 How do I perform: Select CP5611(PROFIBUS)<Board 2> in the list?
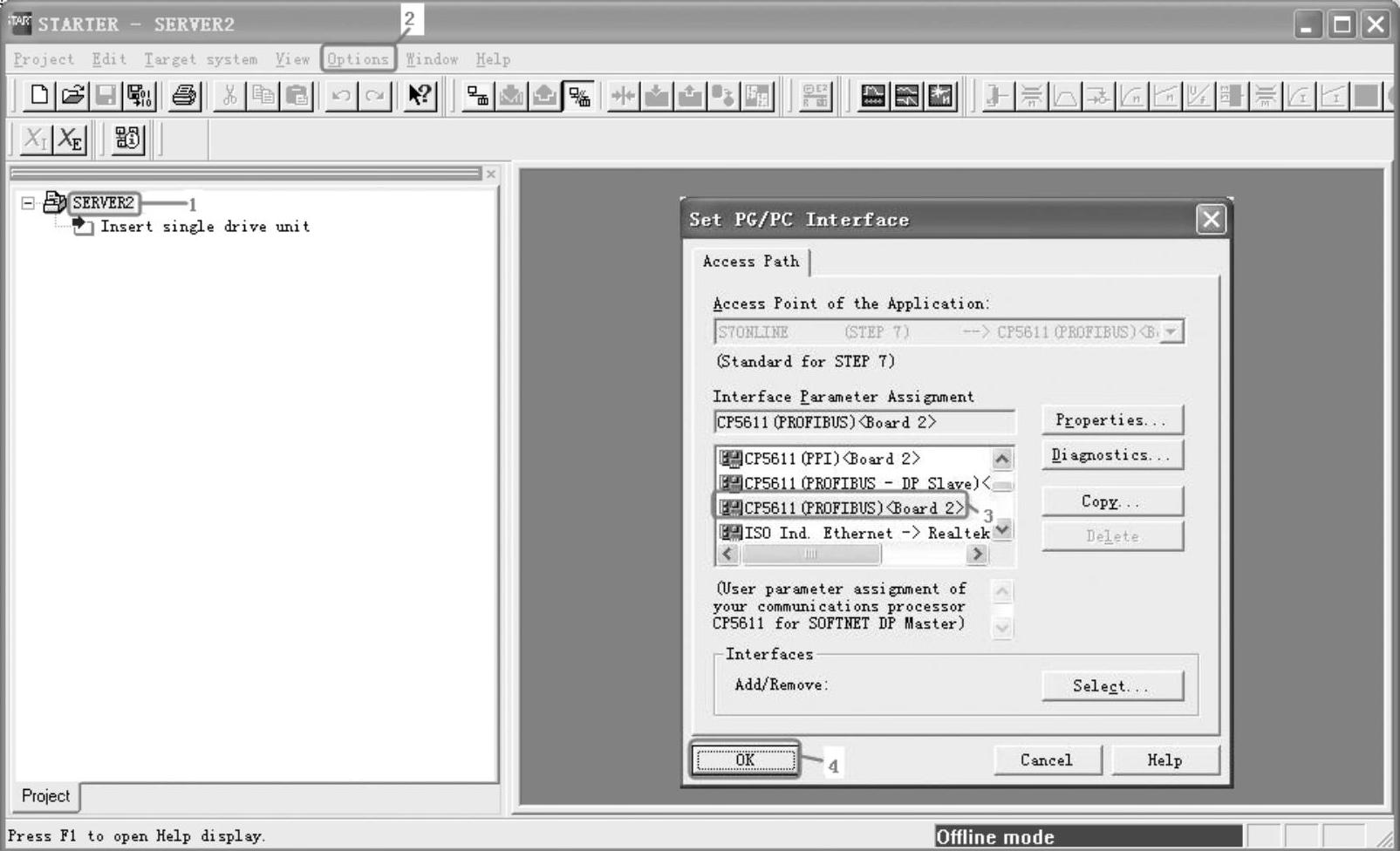(x=842, y=507)
